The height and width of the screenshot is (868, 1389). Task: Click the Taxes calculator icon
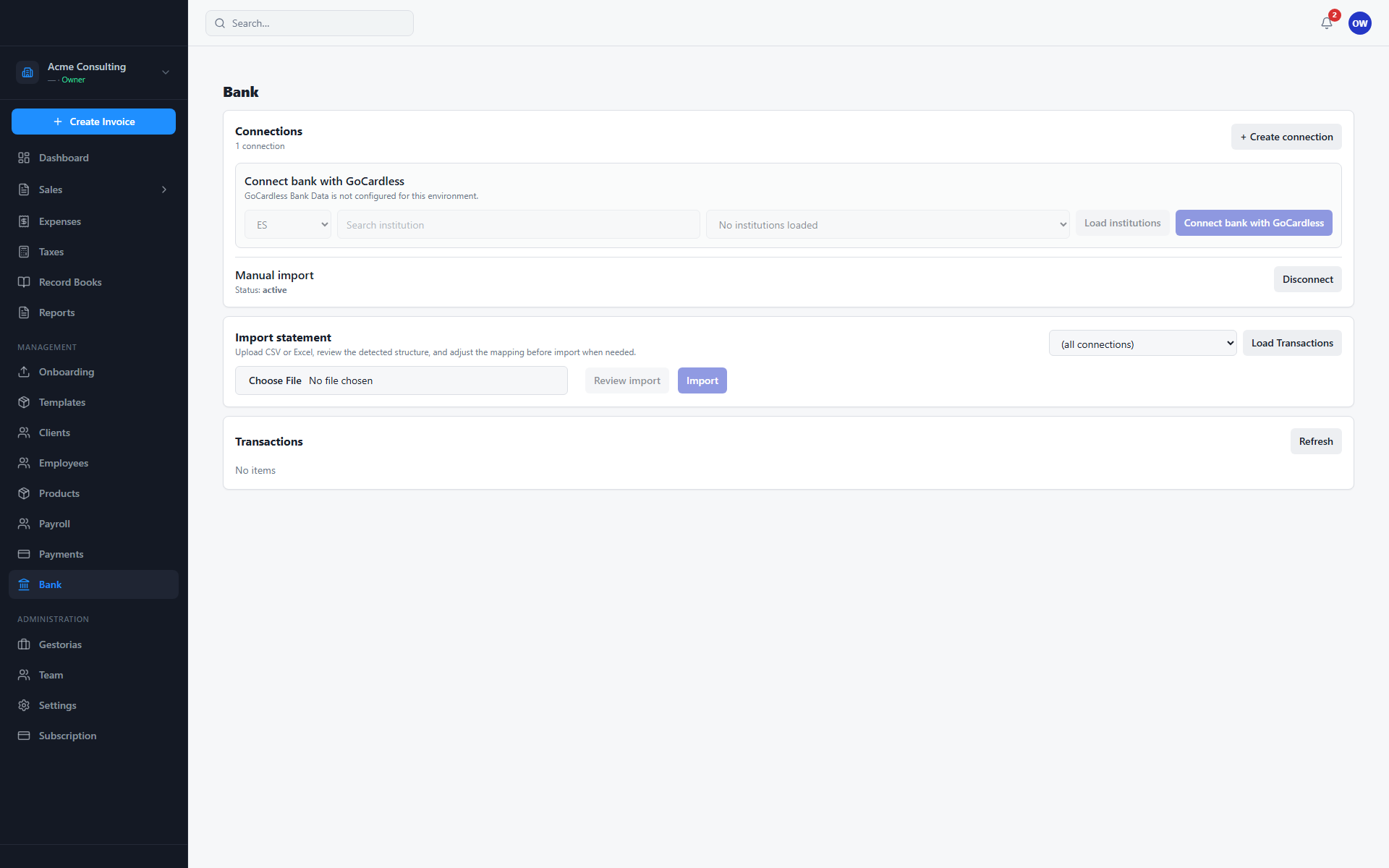click(24, 252)
